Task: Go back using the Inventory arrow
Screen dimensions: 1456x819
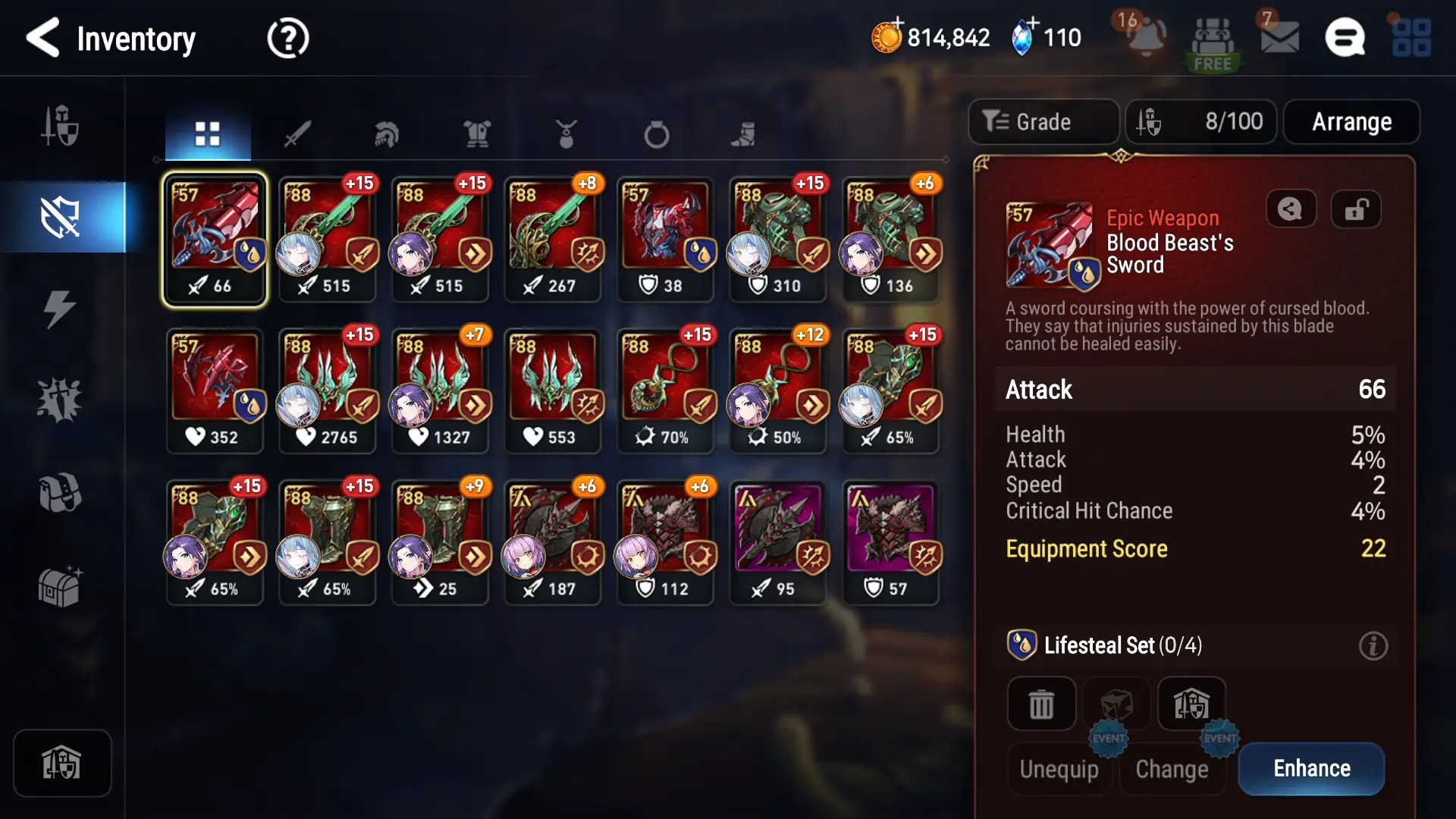Action: 42,38
